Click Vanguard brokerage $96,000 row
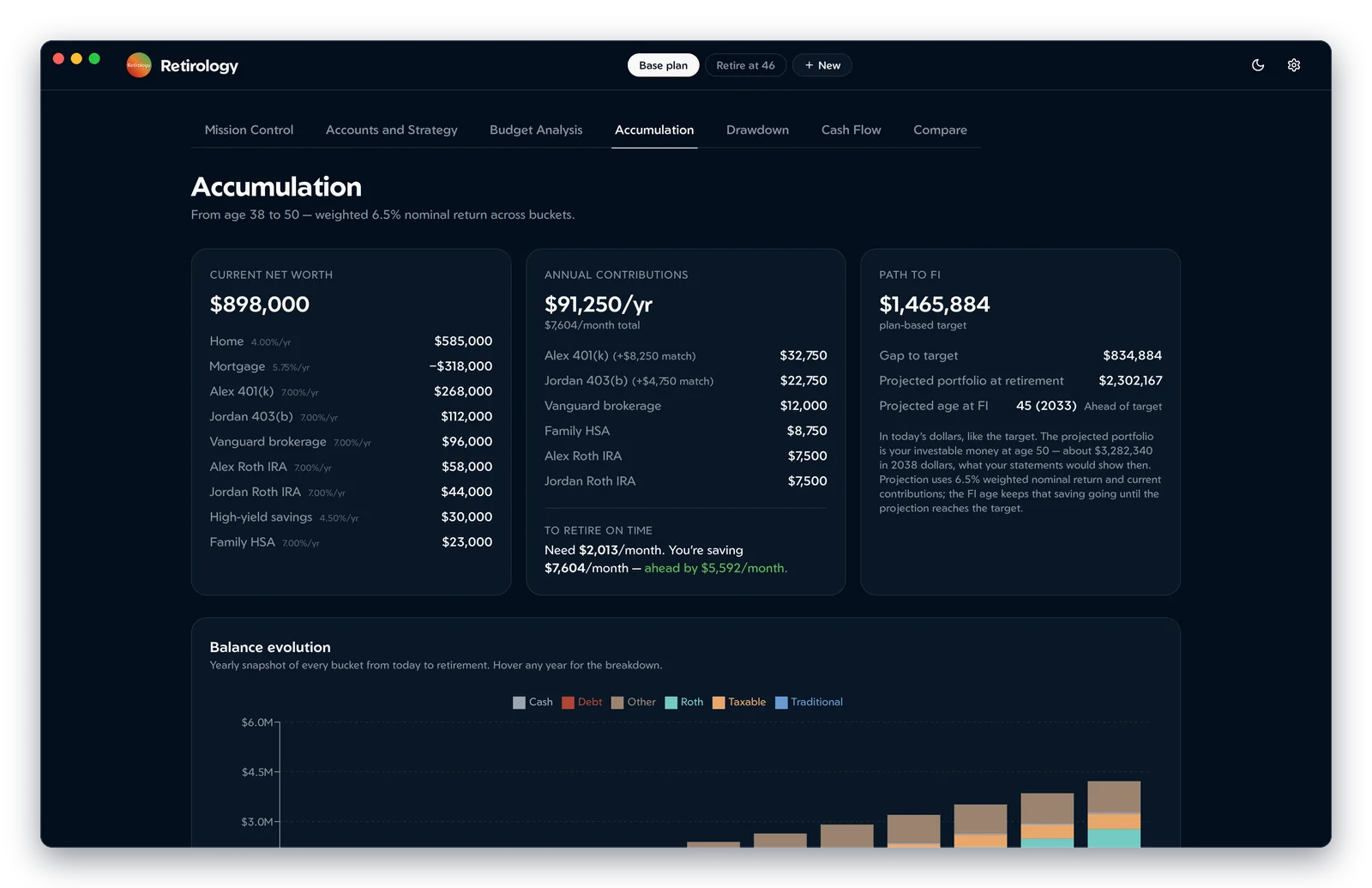 pos(351,442)
